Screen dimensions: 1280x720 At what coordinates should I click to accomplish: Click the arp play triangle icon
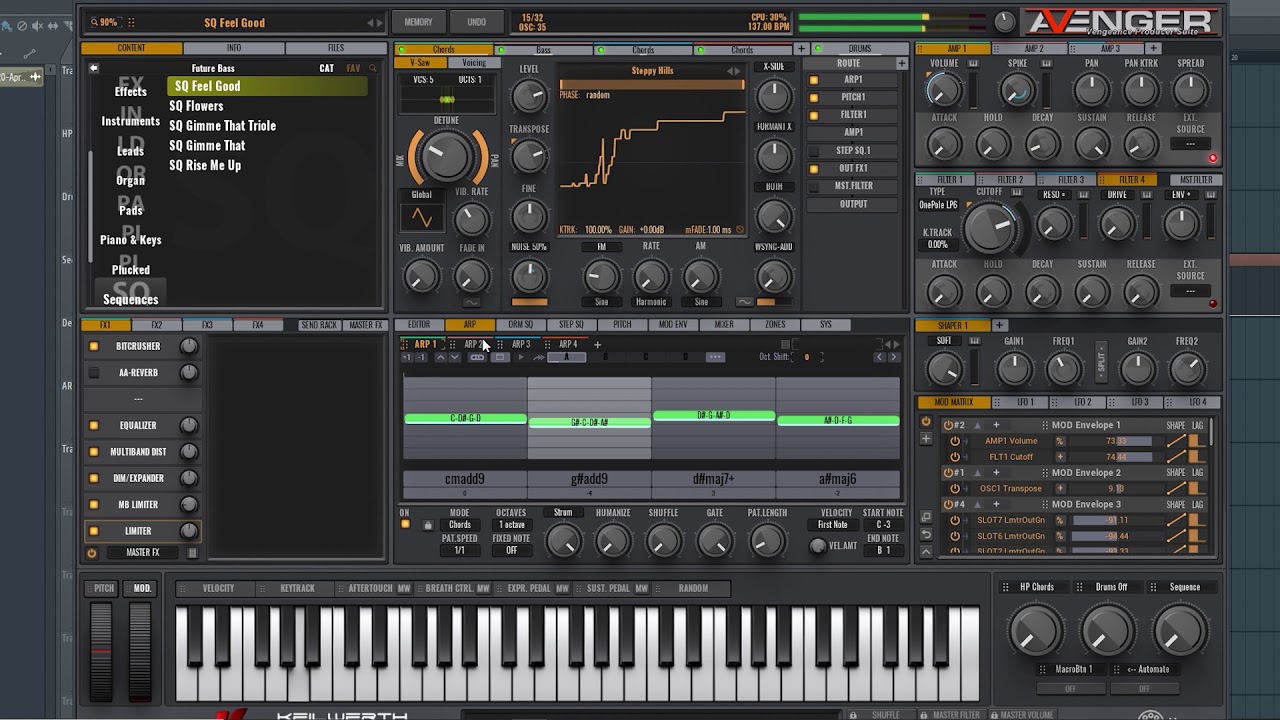coord(521,357)
